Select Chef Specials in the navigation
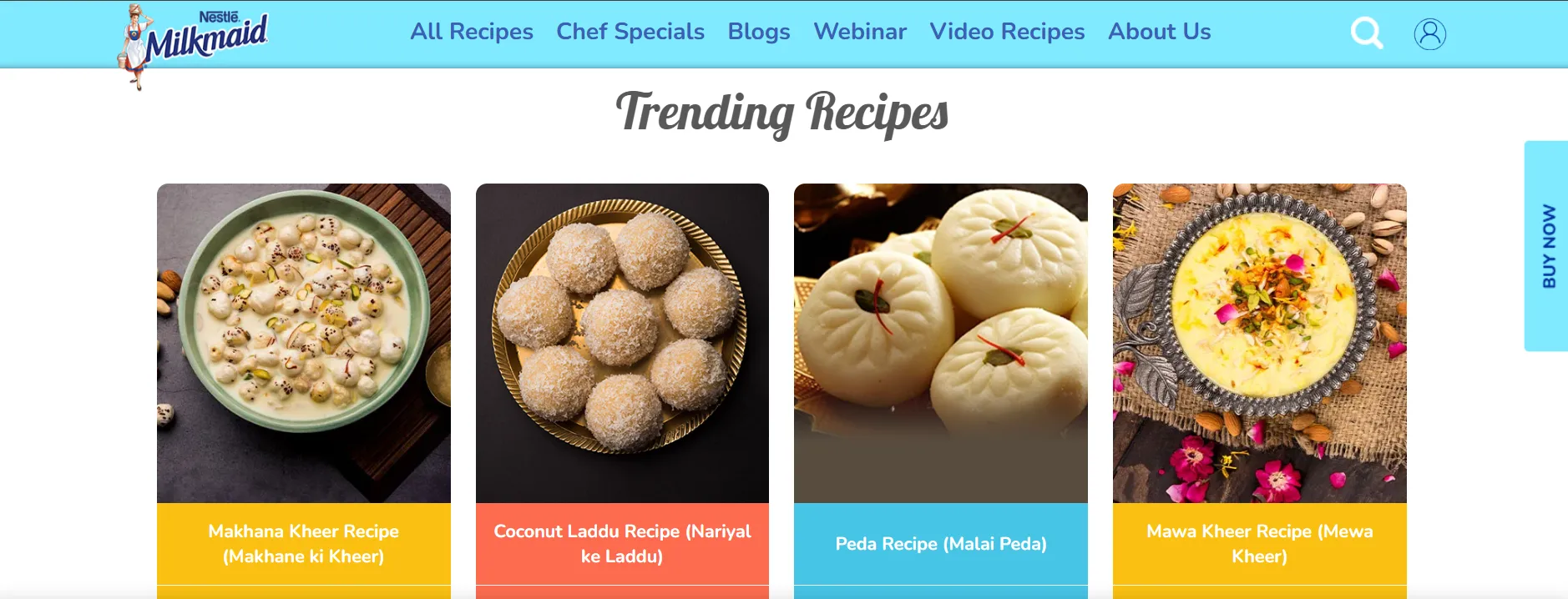Viewport: 1568px width, 599px height. coord(630,32)
